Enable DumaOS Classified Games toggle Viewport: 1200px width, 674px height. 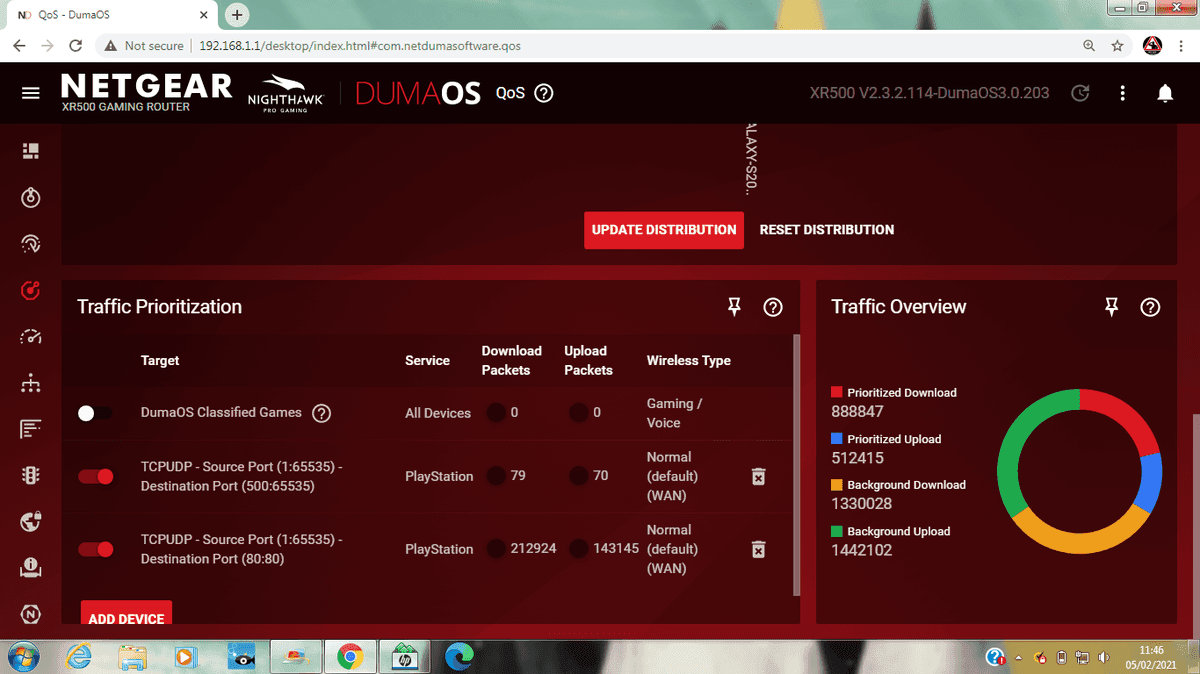click(96, 413)
